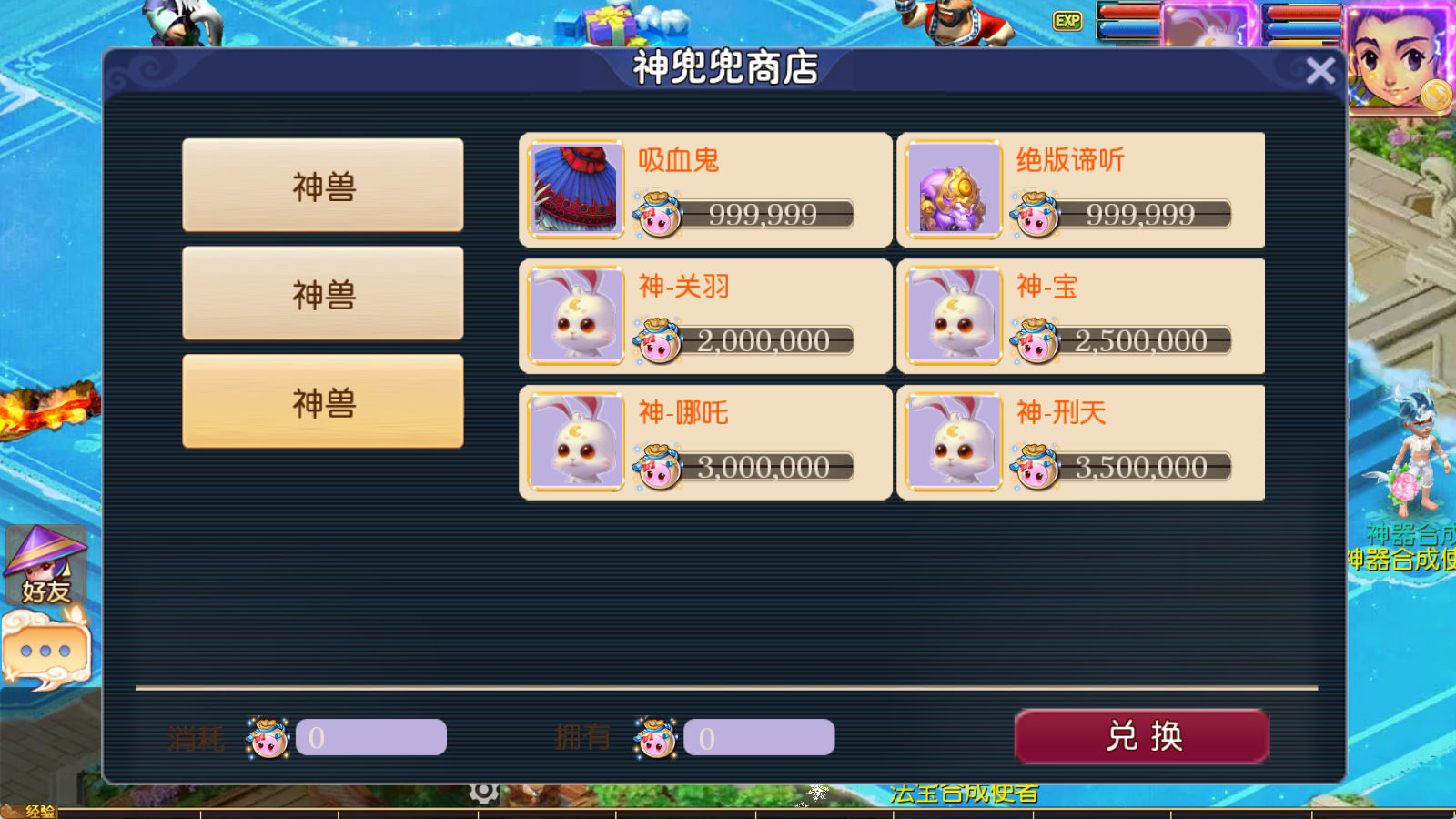The height and width of the screenshot is (819, 1456).
Task: Switch to the second 神兽 tab
Action: click(323, 294)
